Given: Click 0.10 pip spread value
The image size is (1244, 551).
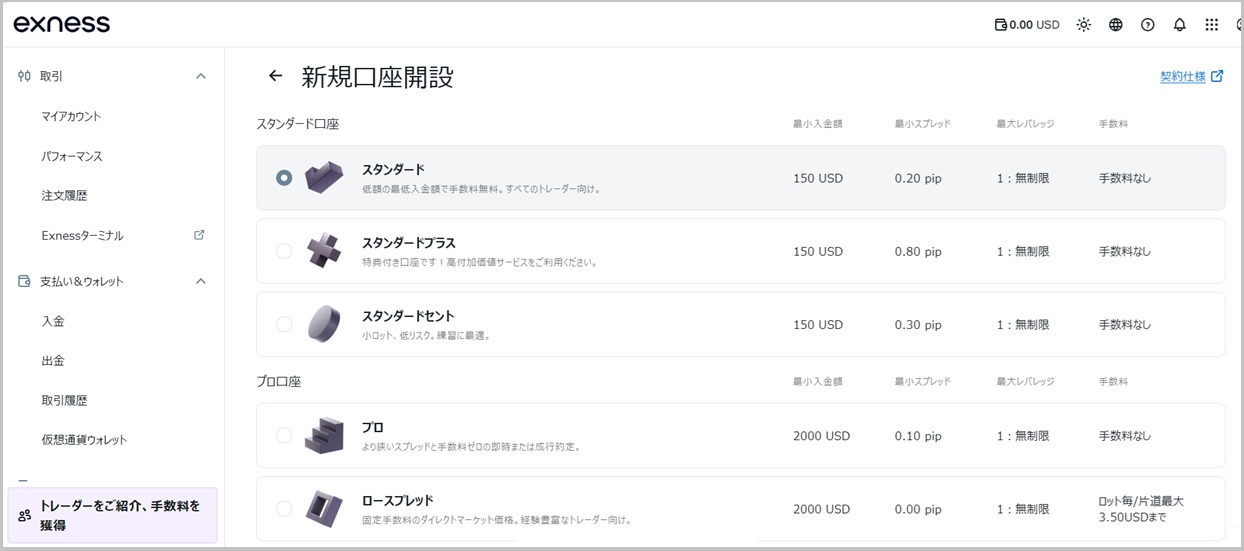Looking at the screenshot, I should pos(918,436).
